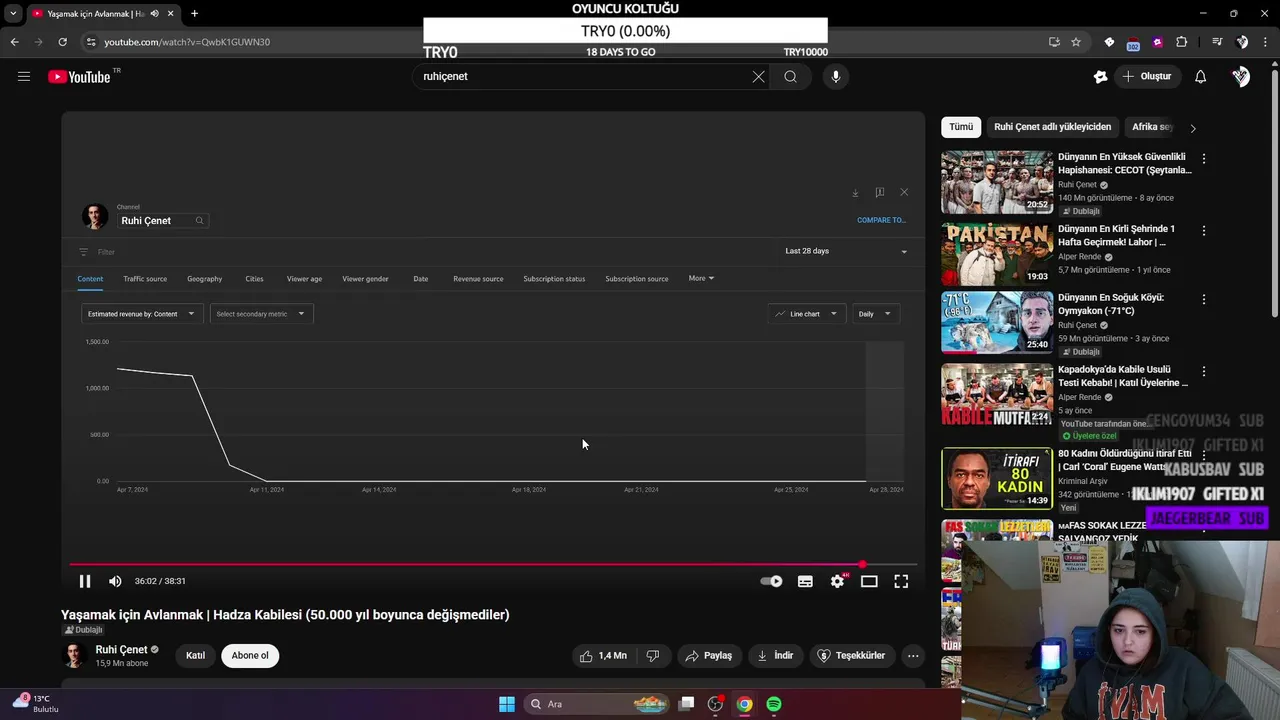Open player settings gear
1280x720 pixels.
837,581
